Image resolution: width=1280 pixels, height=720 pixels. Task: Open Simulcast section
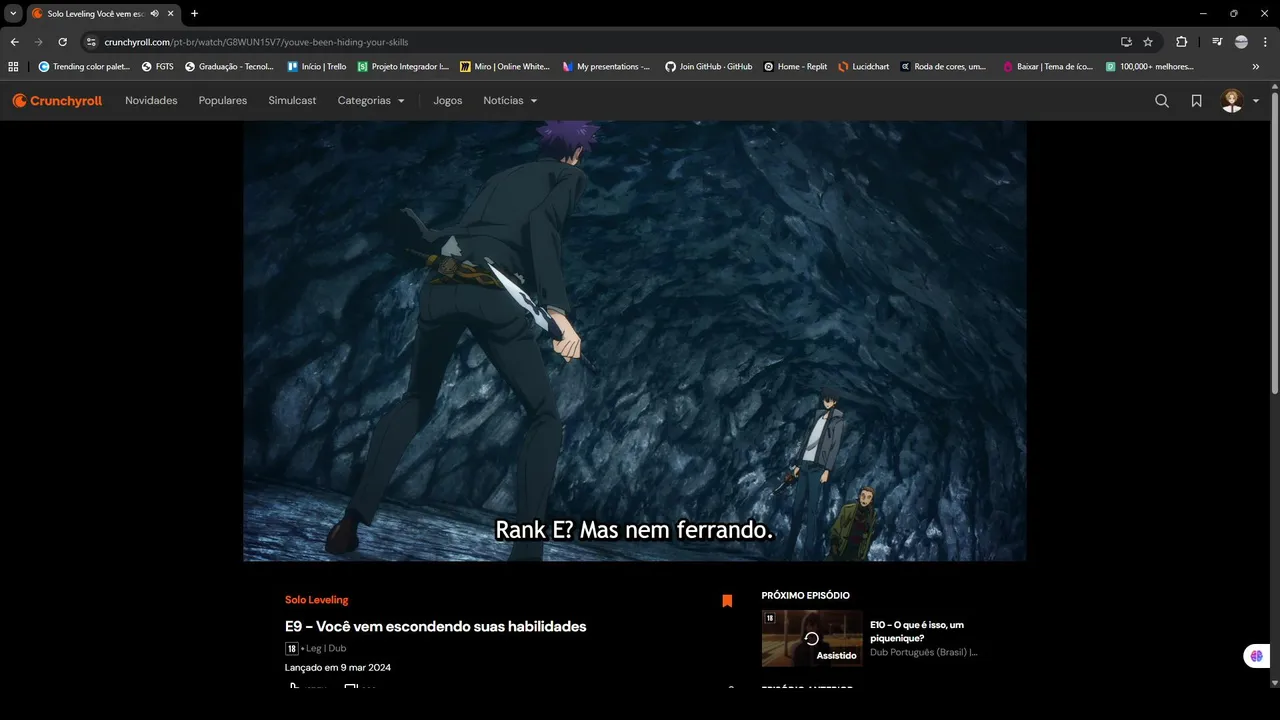(292, 101)
